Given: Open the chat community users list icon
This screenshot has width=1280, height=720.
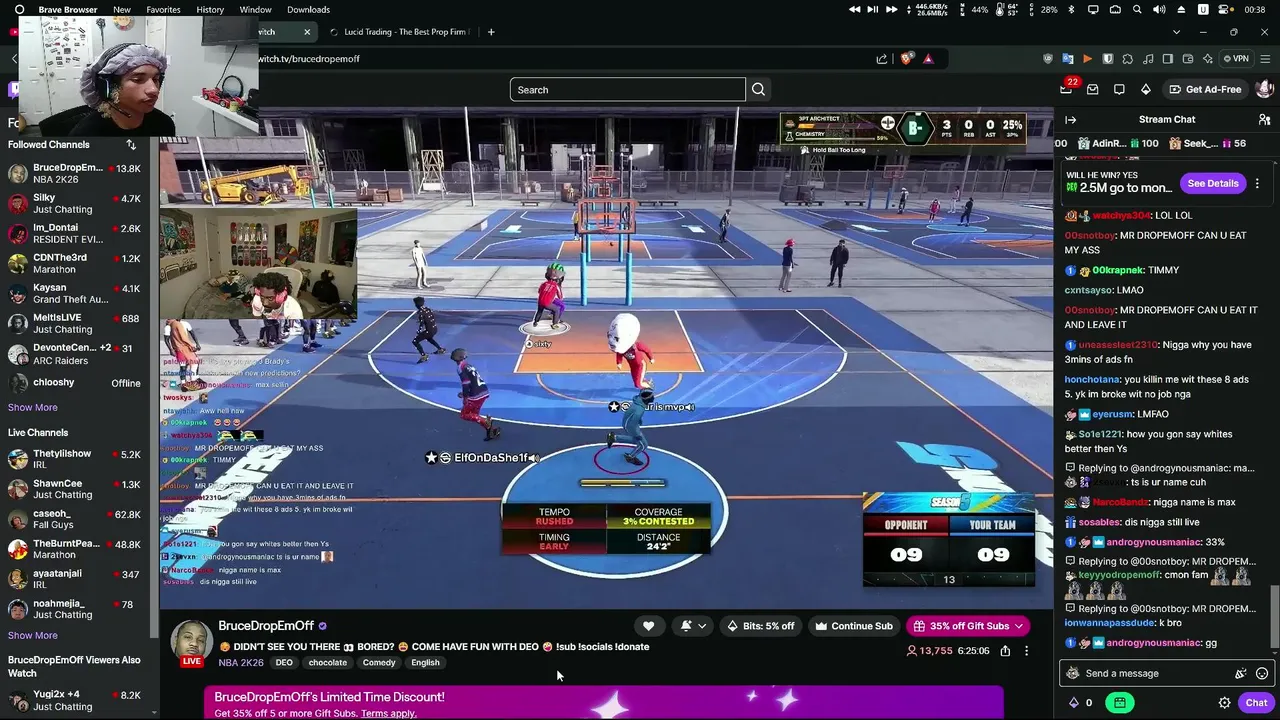Looking at the screenshot, I should pyautogui.click(x=1264, y=120).
